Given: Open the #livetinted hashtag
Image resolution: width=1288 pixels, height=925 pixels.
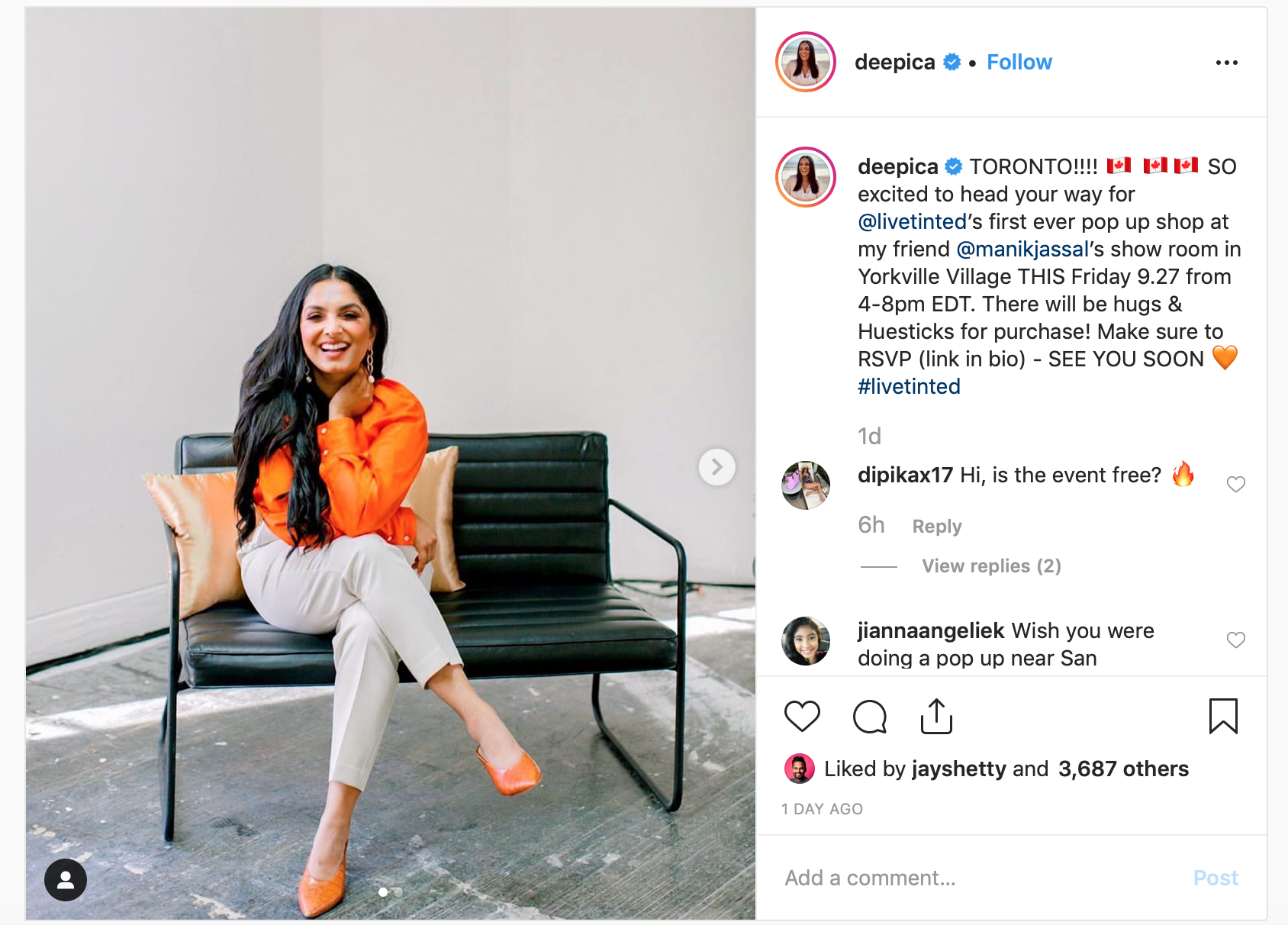Looking at the screenshot, I should [909, 386].
